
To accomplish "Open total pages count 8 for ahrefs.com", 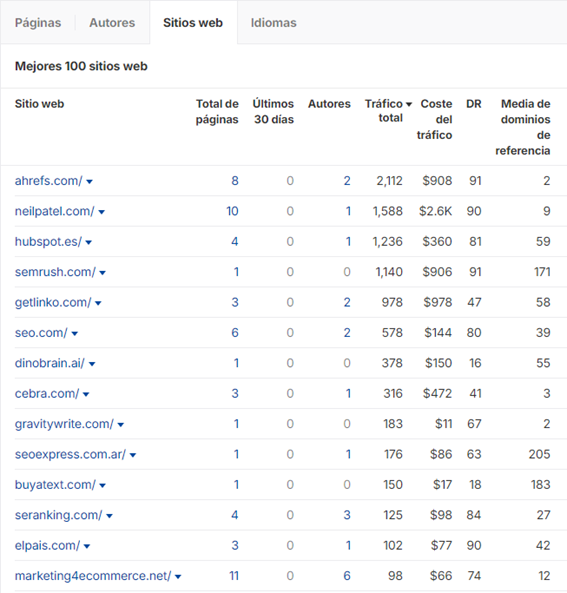I will (x=235, y=181).
